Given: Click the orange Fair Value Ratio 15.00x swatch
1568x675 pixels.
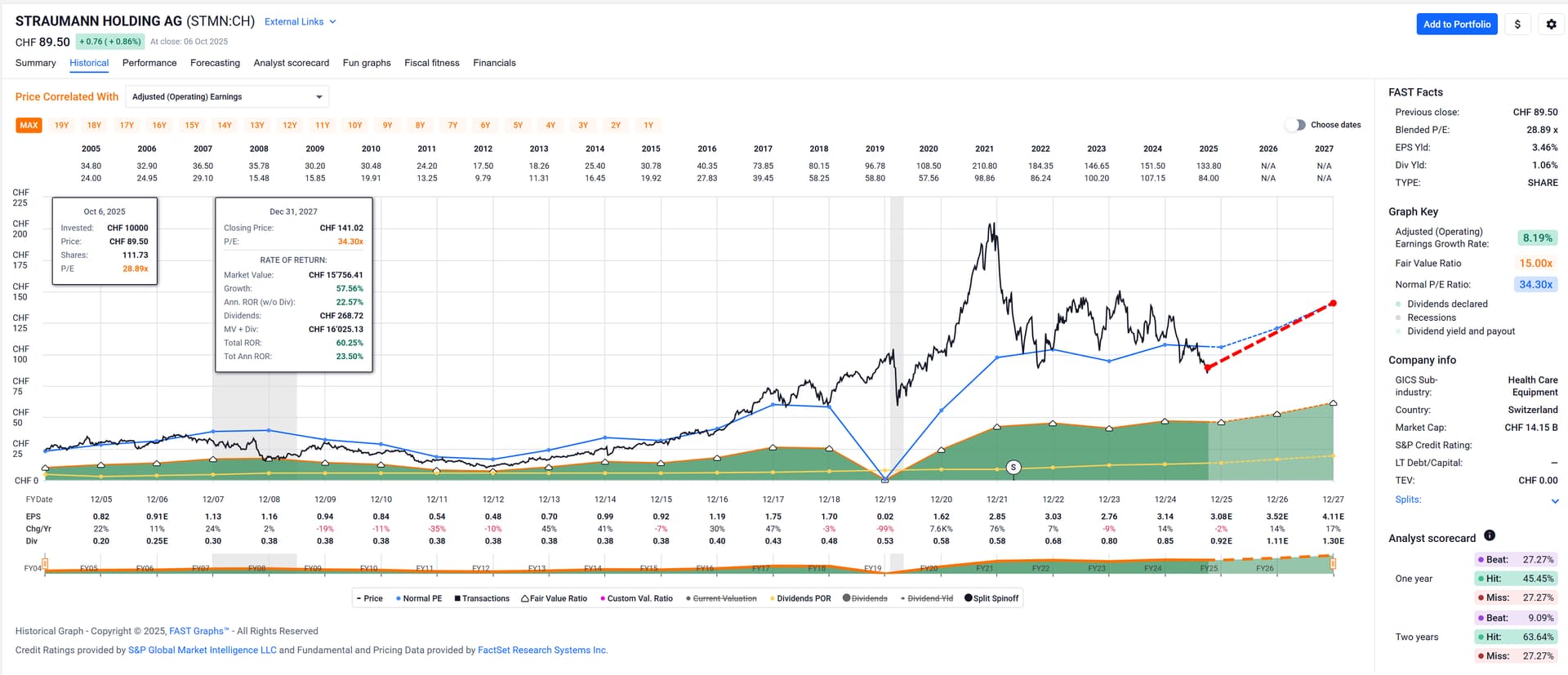Looking at the screenshot, I should [1535, 263].
